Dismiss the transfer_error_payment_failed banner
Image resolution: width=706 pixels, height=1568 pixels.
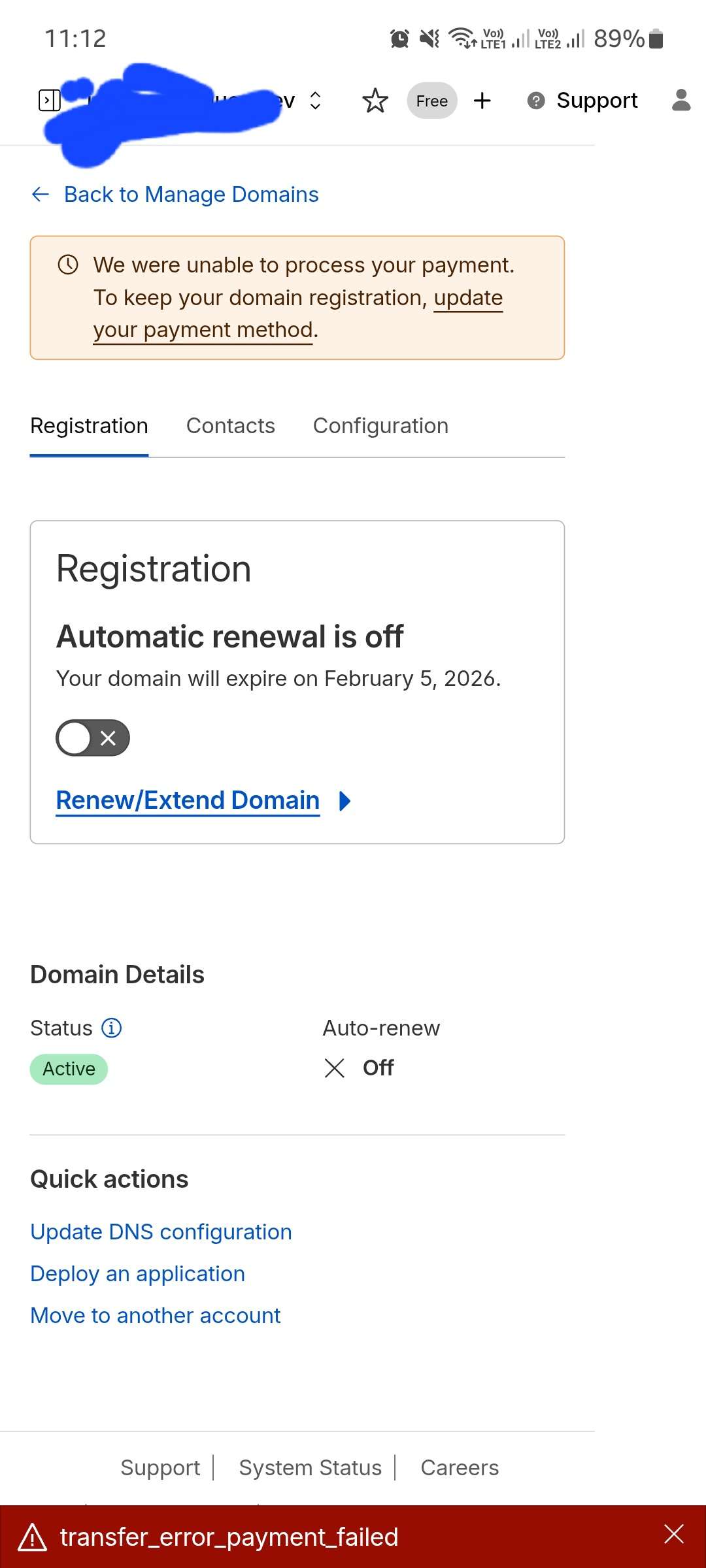[x=674, y=1534]
